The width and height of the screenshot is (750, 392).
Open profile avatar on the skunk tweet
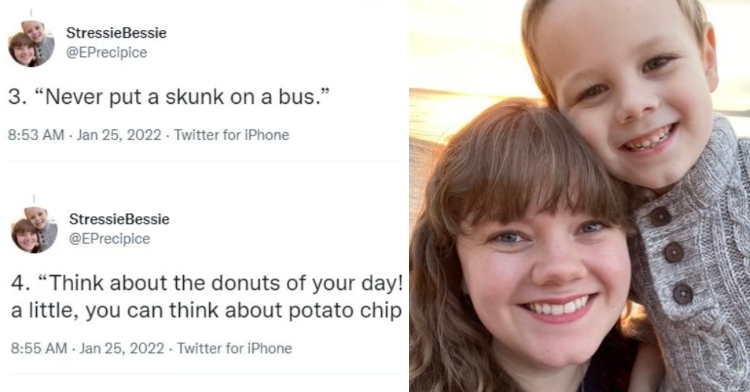coord(32,43)
